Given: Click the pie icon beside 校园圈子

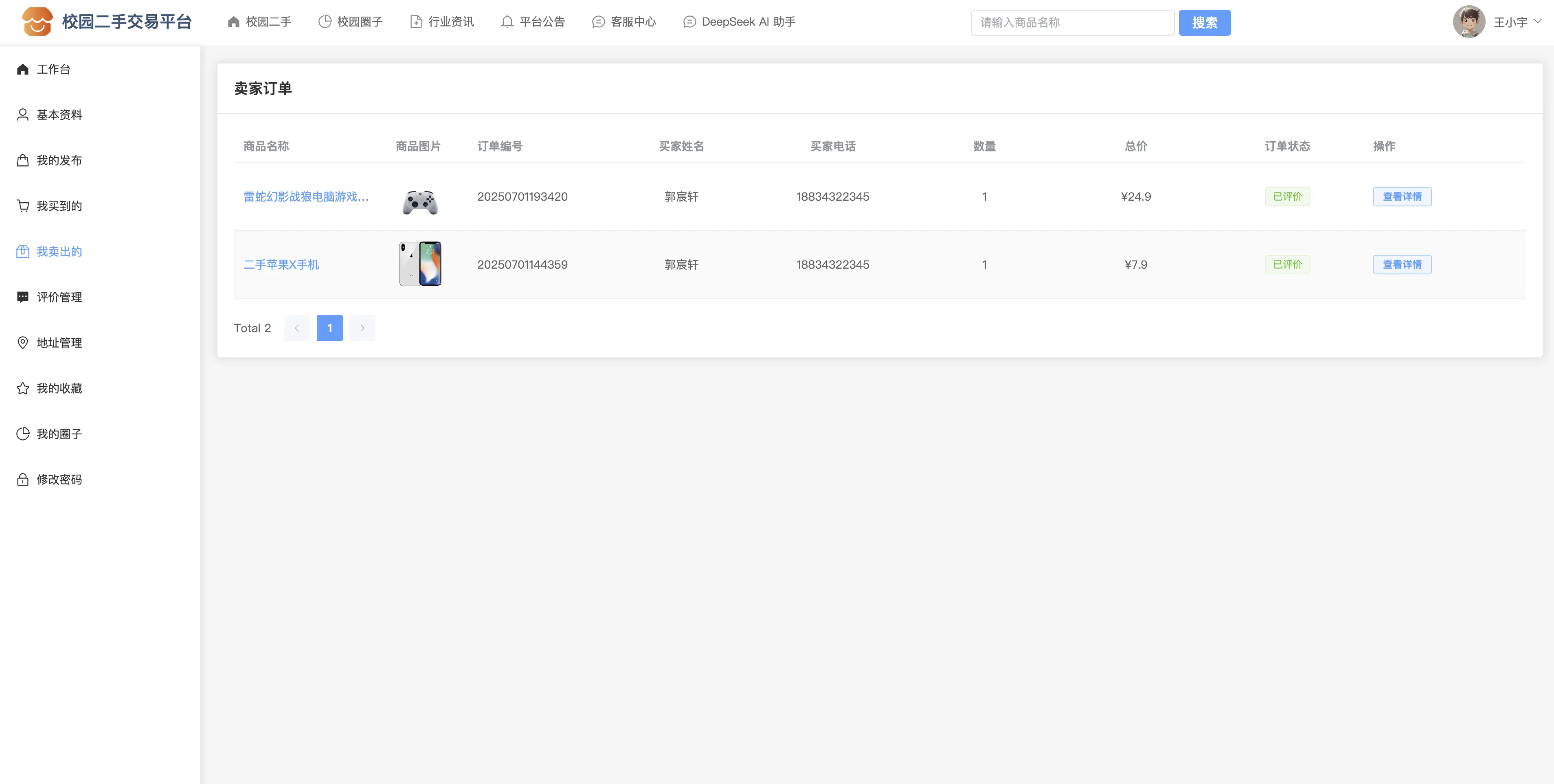Looking at the screenshot, I should [325, 22].
